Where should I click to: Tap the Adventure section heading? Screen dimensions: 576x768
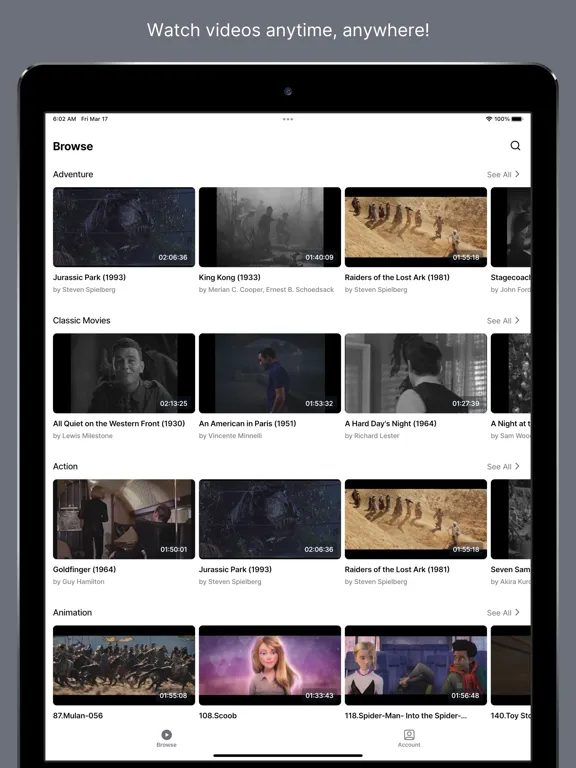click(x=73, y=174)
